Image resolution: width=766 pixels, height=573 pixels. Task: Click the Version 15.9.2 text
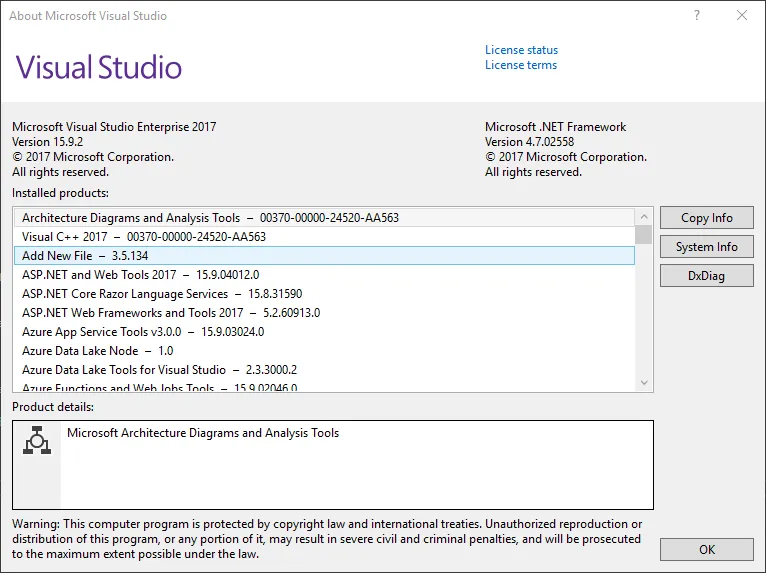click(47, 142)
